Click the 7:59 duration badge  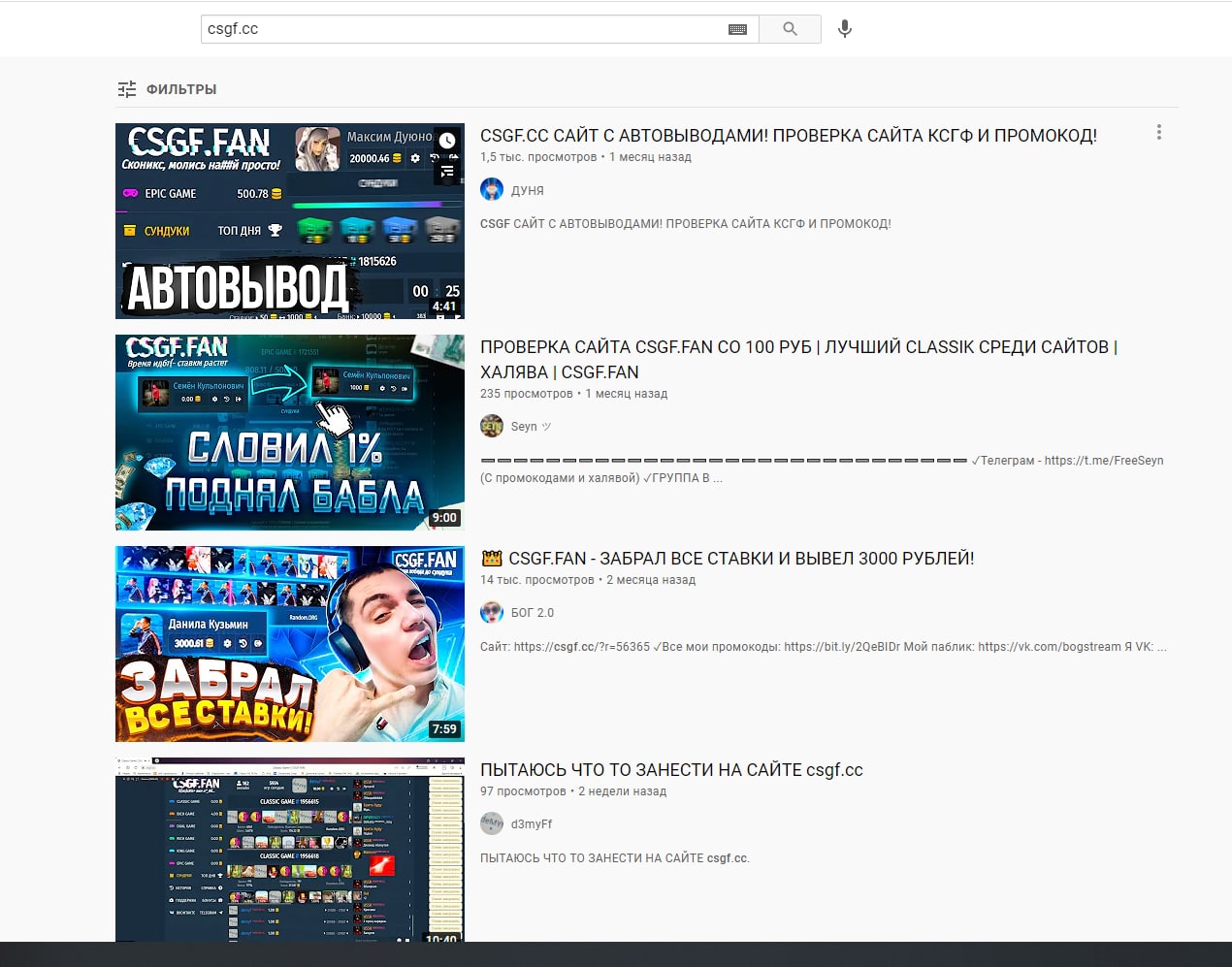[444, 729]
